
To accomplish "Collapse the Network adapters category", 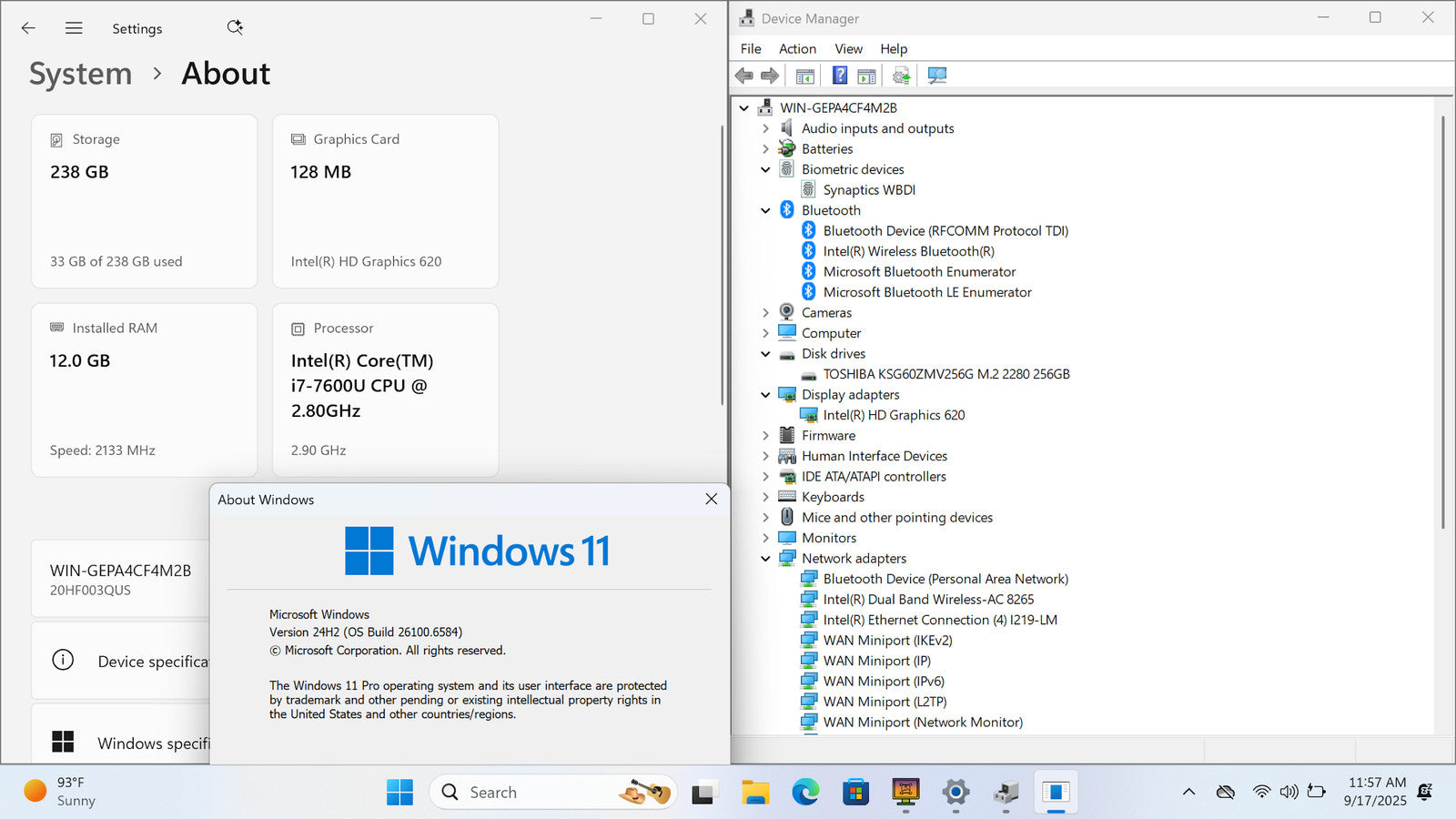I will coord(765,559).
